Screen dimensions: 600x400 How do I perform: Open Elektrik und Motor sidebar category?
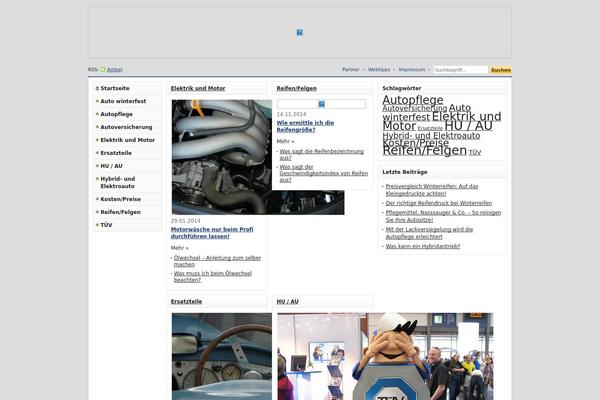[127, 140]
